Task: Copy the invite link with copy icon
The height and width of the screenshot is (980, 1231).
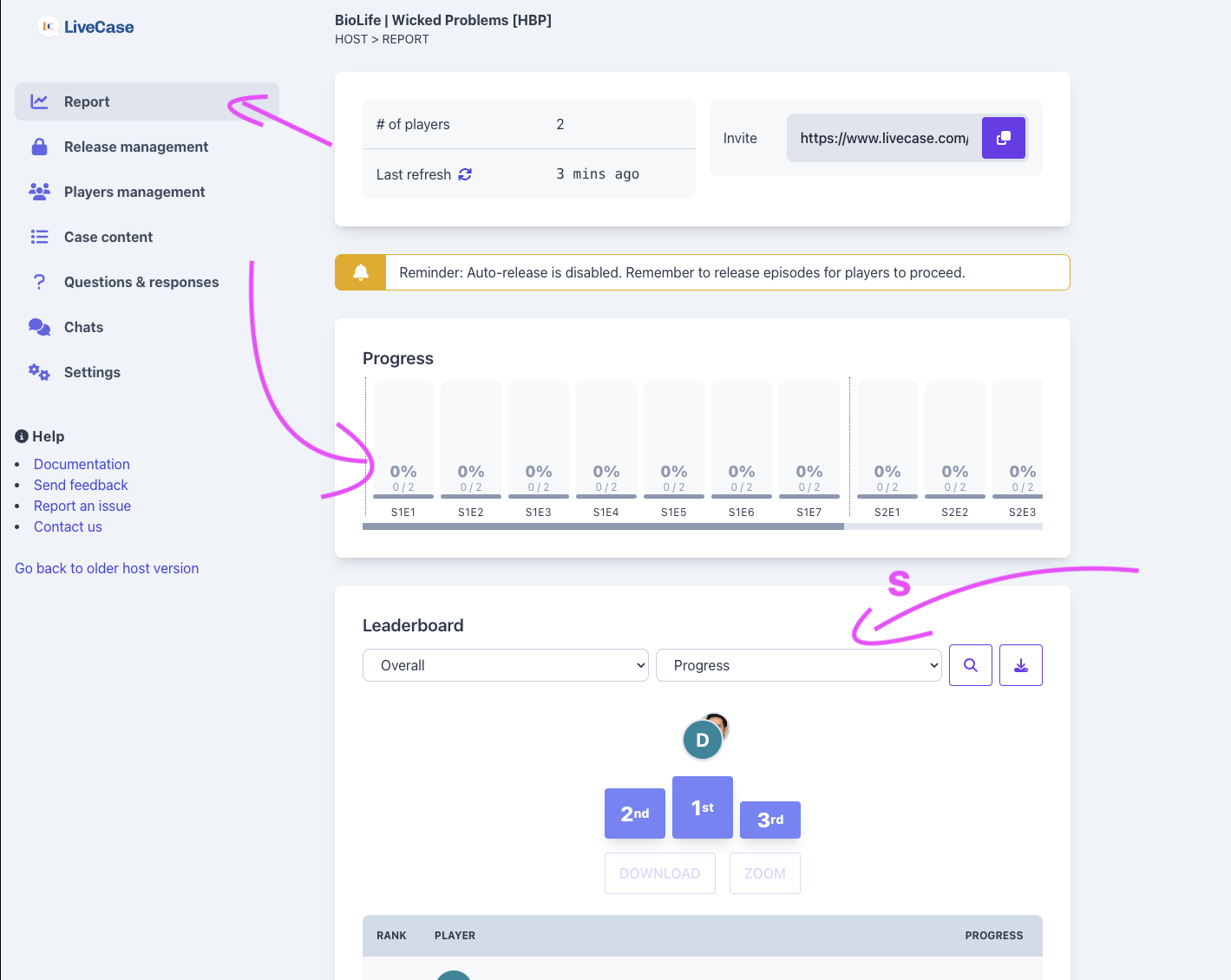Action: (x=1004, y=138)
